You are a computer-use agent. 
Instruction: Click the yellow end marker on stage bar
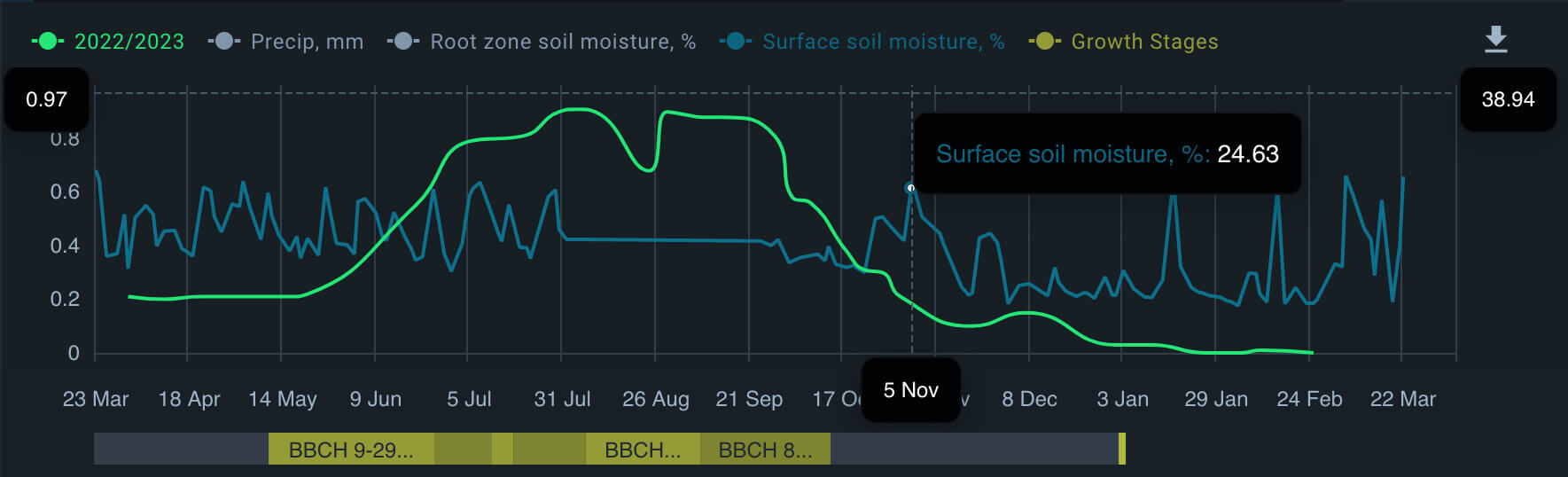pyautogui.click(x=1122, y=450)
